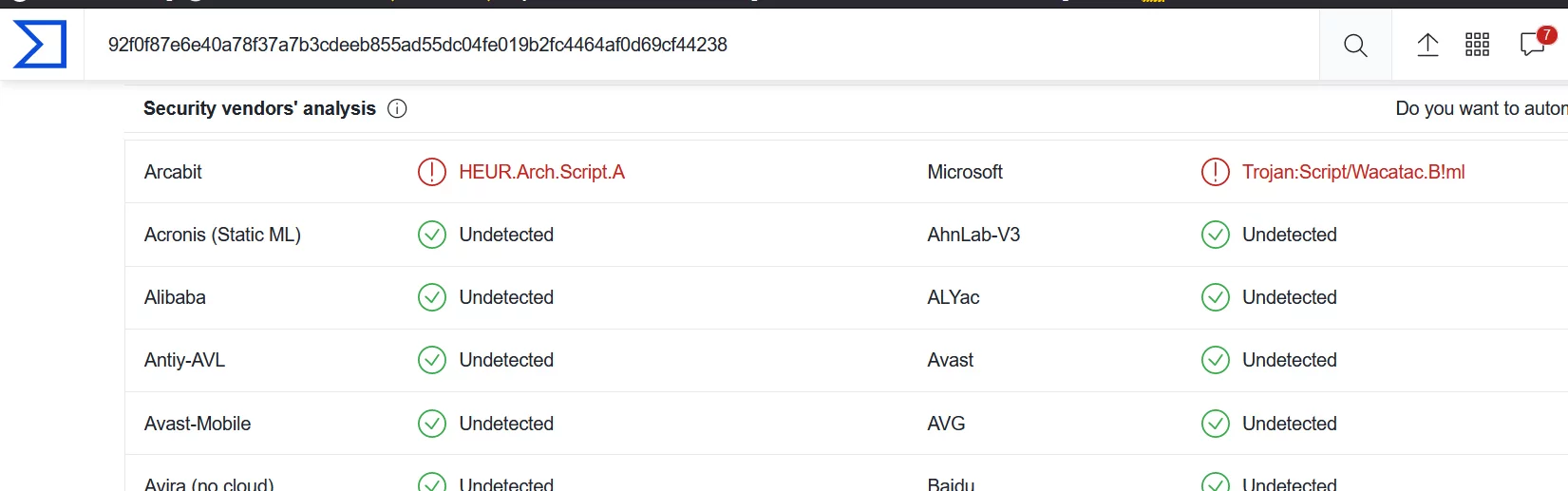Click the search magnifier icon
The width and height of the screenshot is (1568, 491).
(x=1355, y=46)
